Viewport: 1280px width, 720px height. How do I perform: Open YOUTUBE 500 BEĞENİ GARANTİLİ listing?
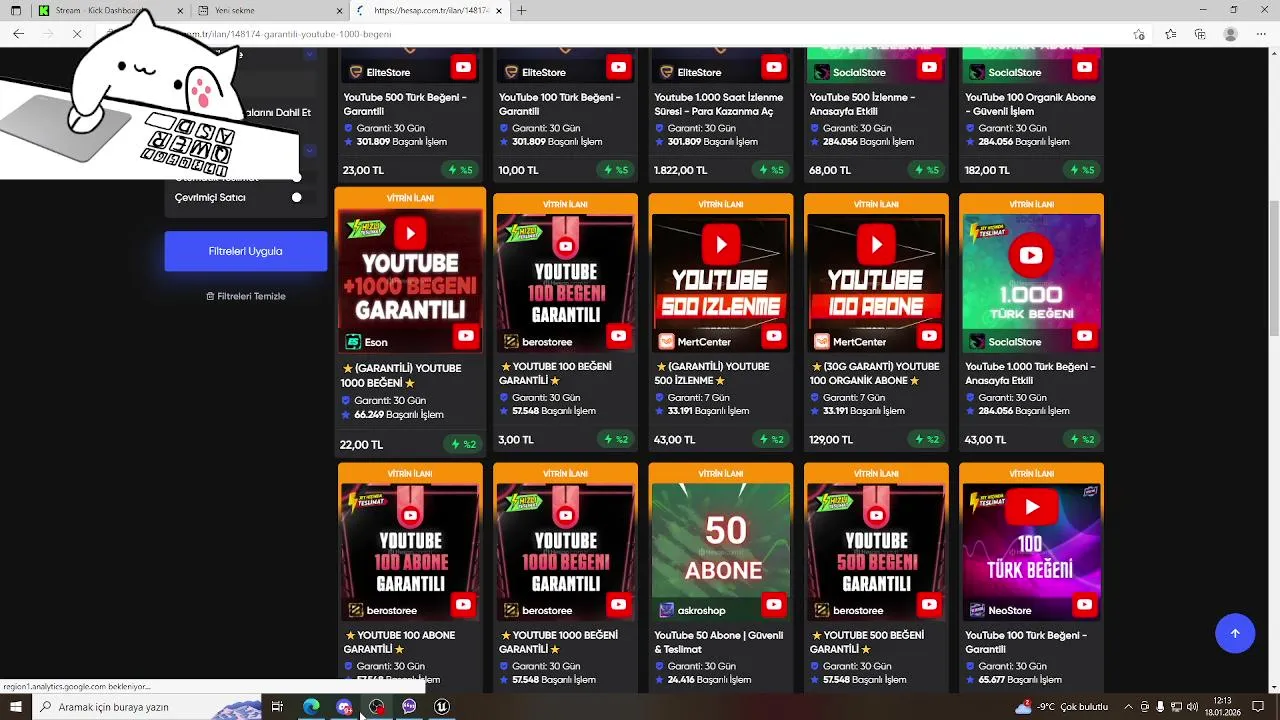[867, 642]
